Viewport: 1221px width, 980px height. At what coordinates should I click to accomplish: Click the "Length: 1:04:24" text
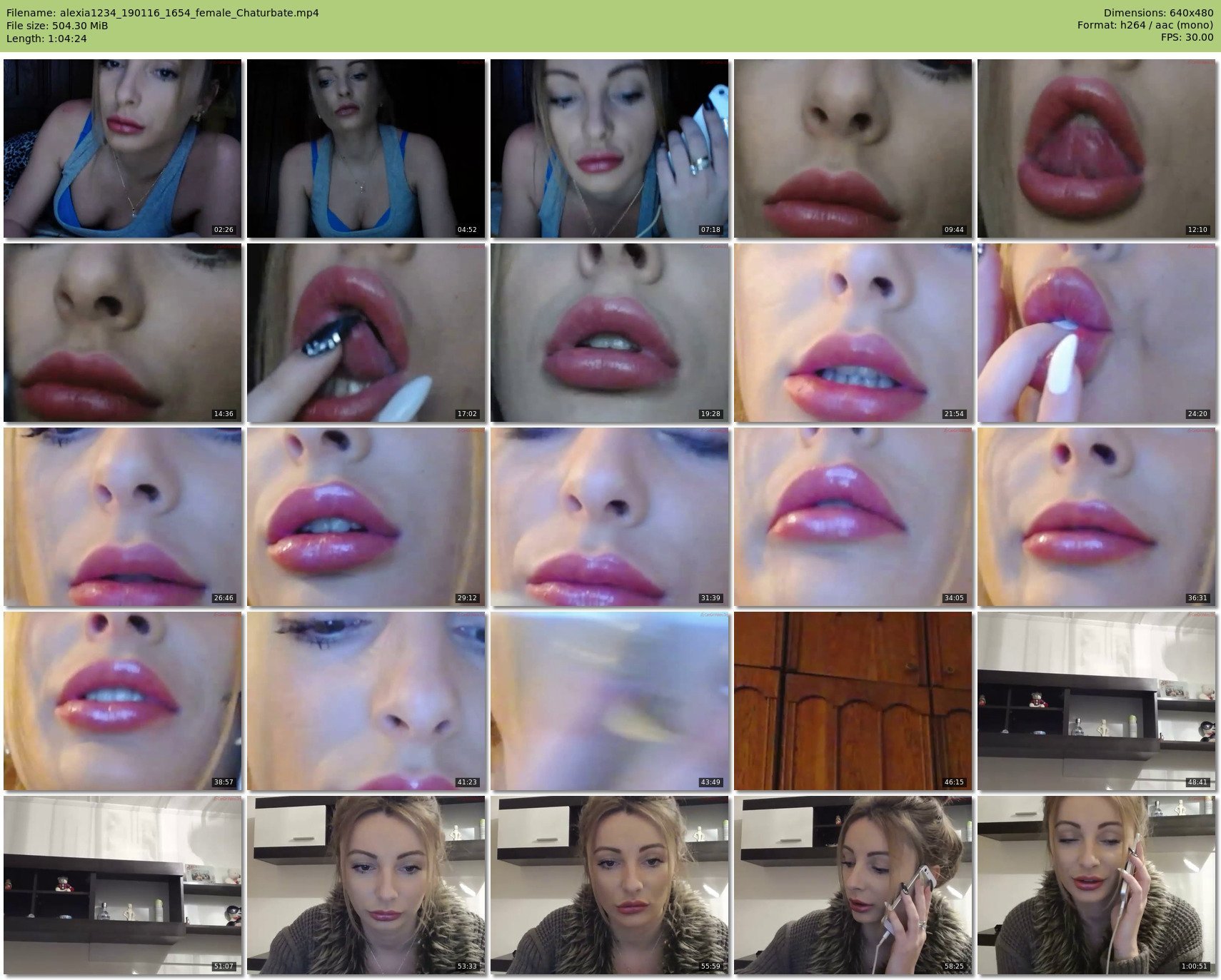point(46,39)
